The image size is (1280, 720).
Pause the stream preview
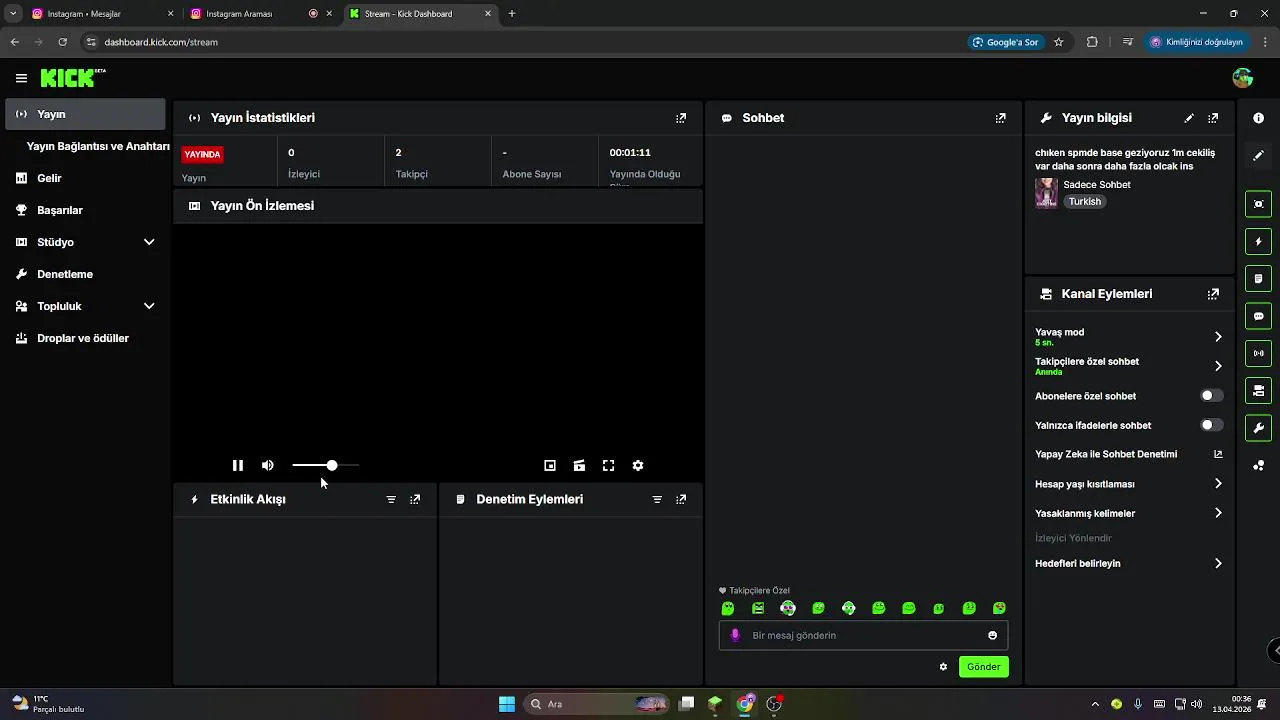(x=238, y=465)
